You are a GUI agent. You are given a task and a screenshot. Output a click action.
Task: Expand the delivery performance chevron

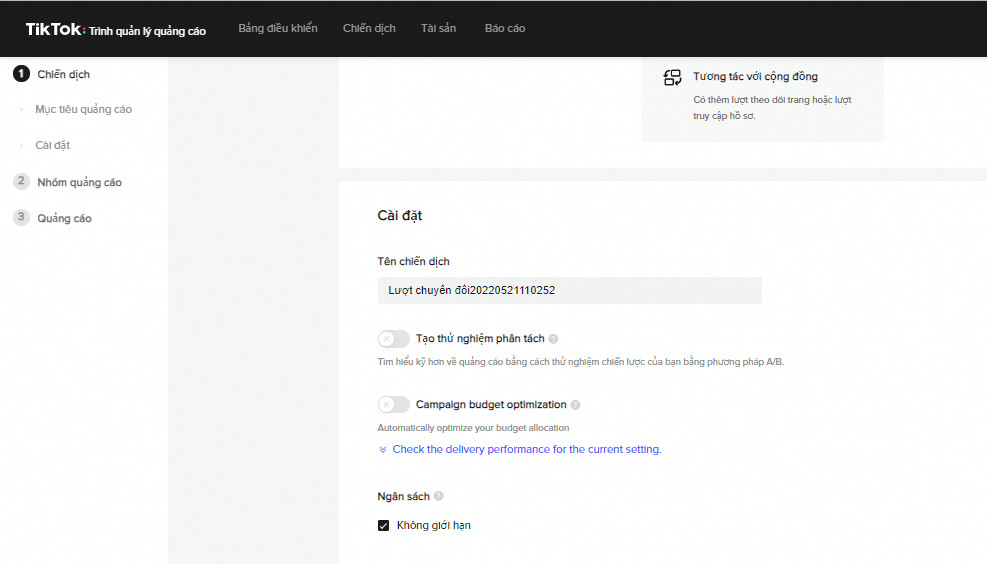(x=383, y=450)
